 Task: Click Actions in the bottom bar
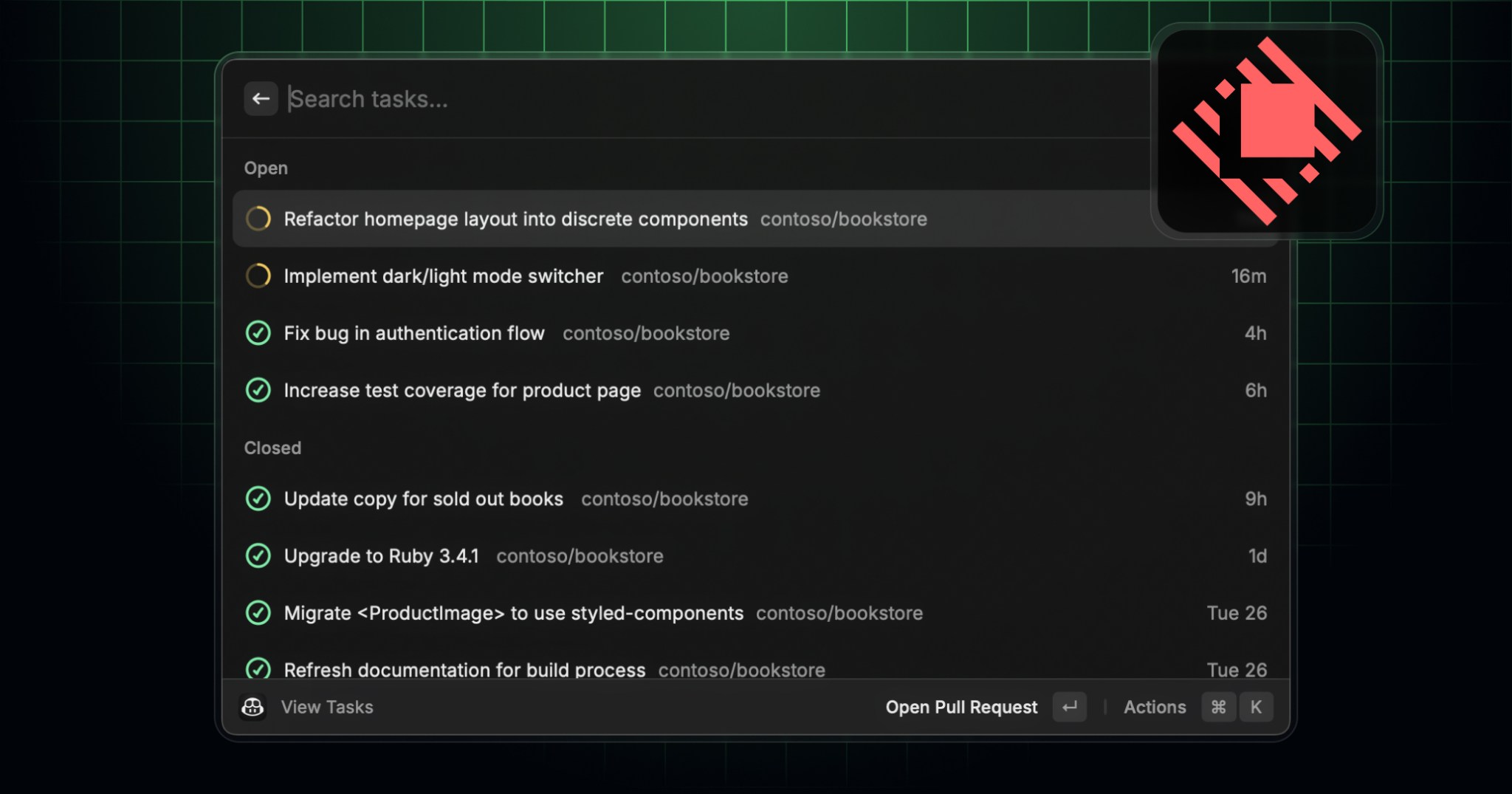[x=1155, y=707]
